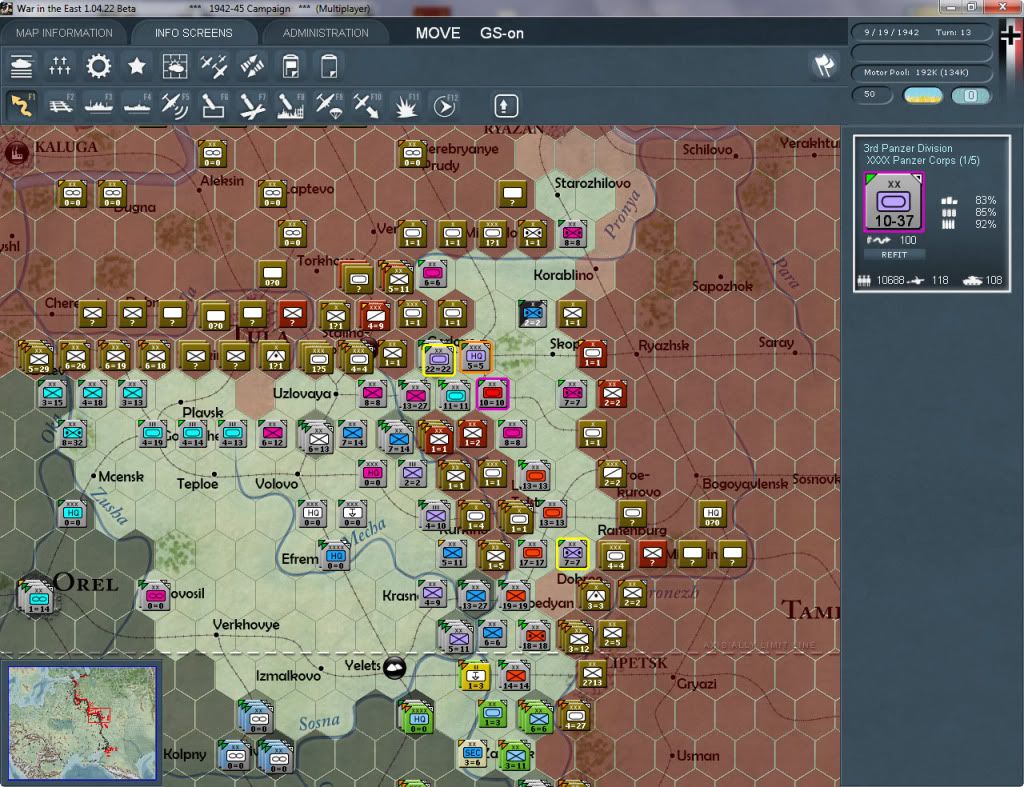The image size is (1024, 787).
Task: Click the 3rd Panzer 10-37 counter in side panel
Action: click(894, 202)
